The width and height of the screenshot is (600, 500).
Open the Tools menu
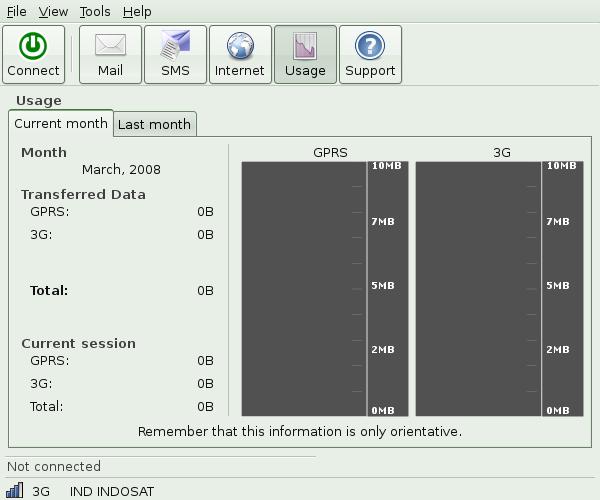pyautogui.click(x=95, y=11)
